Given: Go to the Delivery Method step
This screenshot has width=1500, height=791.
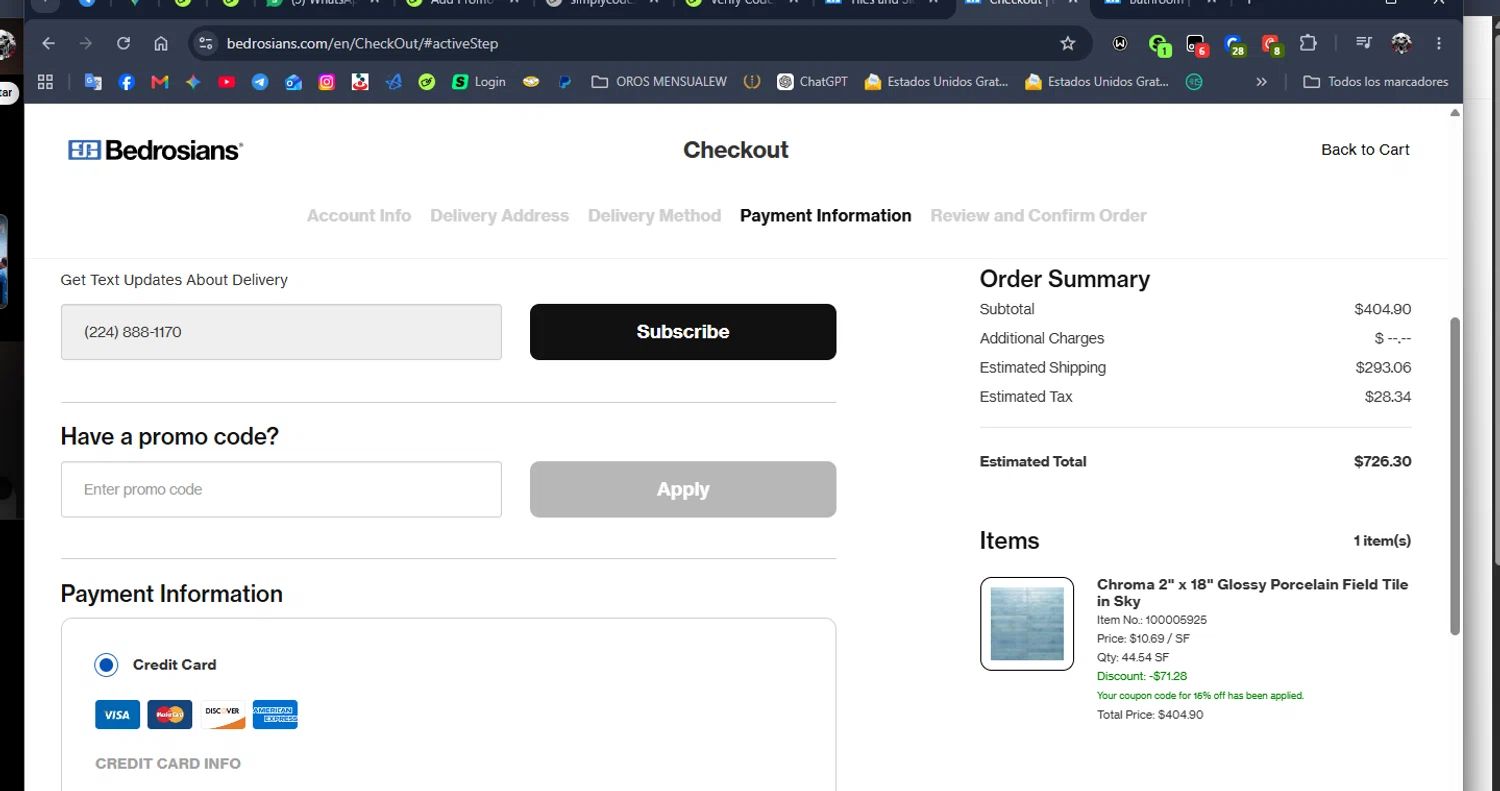Looking at the screenshot, I should (x=654, y=216).
